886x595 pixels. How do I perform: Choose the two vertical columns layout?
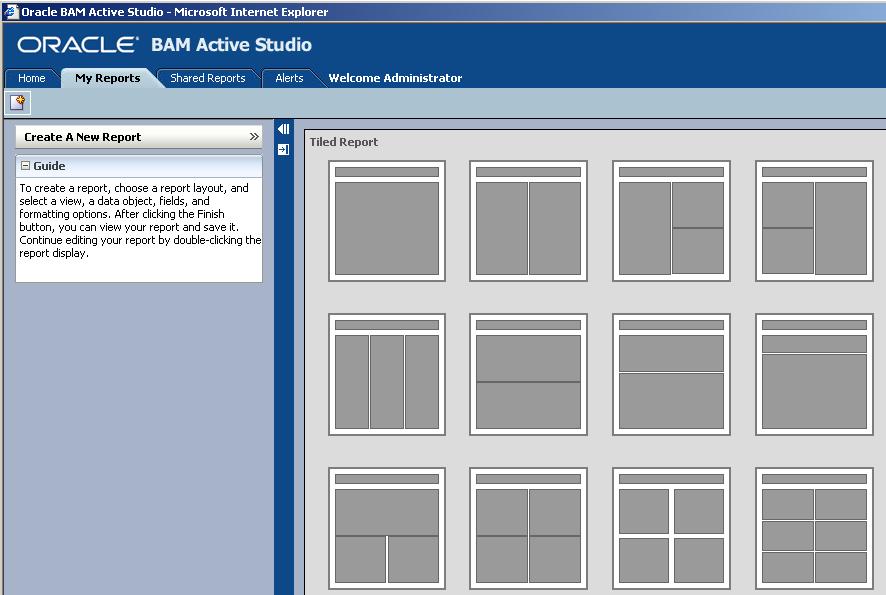click(528, 221)
